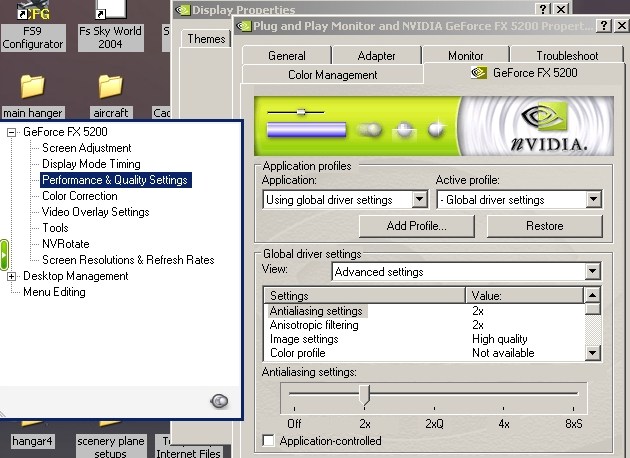Expand the Desktop Management tree node
This screenshot has height=458, width=630.
12,276
